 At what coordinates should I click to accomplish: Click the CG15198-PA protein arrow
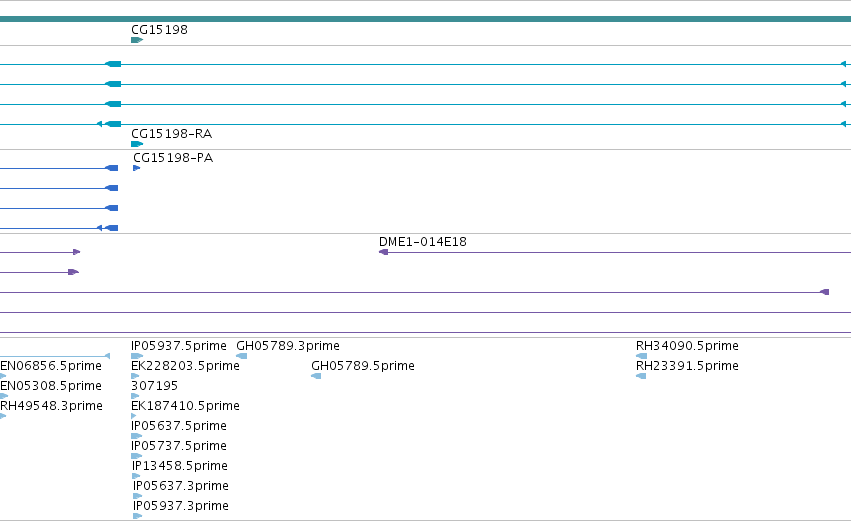tap(137, 168)
